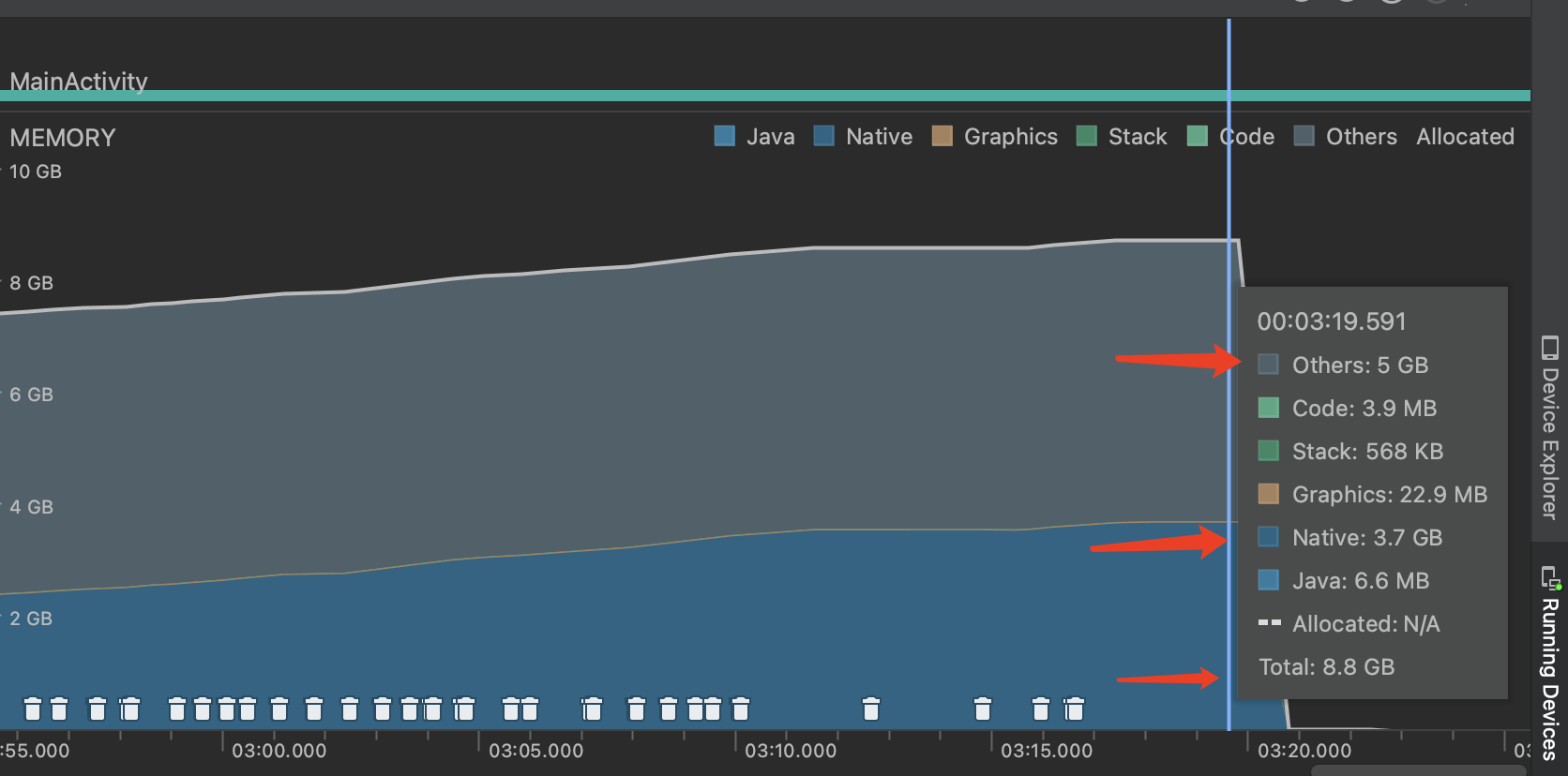Click the teal MainActivity lifecycle bar
Image resolution: width=1568 pixels, height=776 pixels.
point(765,96)
